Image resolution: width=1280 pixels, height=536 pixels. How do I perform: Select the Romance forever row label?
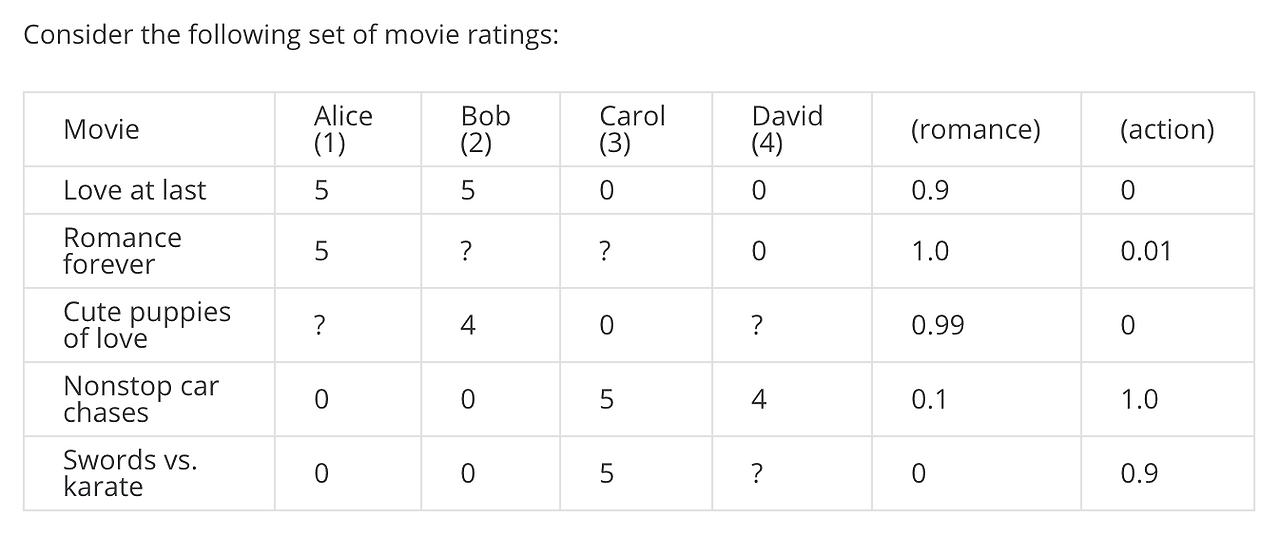pos(122,251)
